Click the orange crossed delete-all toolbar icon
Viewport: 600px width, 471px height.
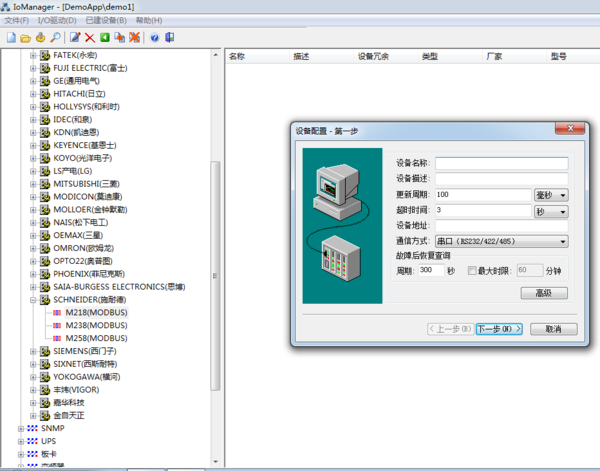[134, 37]
